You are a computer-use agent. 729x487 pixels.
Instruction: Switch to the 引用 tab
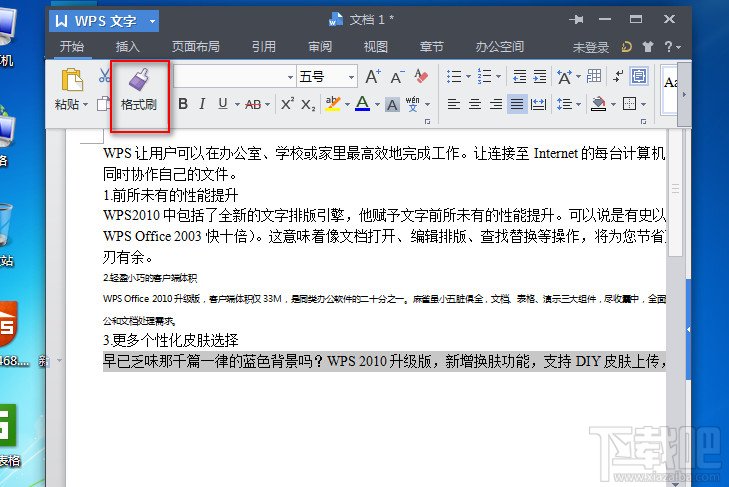[x=264, y=47]
